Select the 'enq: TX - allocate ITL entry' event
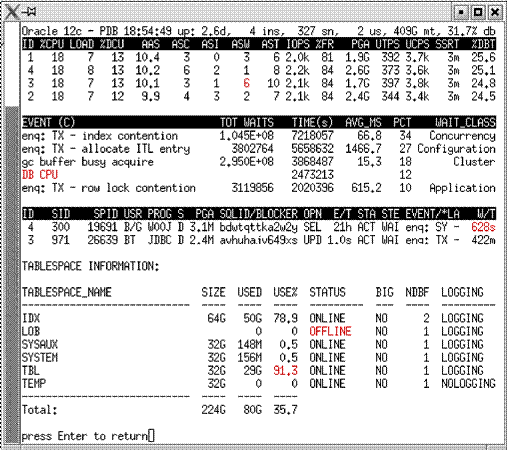The image size is (507, 450). (106, 149)
